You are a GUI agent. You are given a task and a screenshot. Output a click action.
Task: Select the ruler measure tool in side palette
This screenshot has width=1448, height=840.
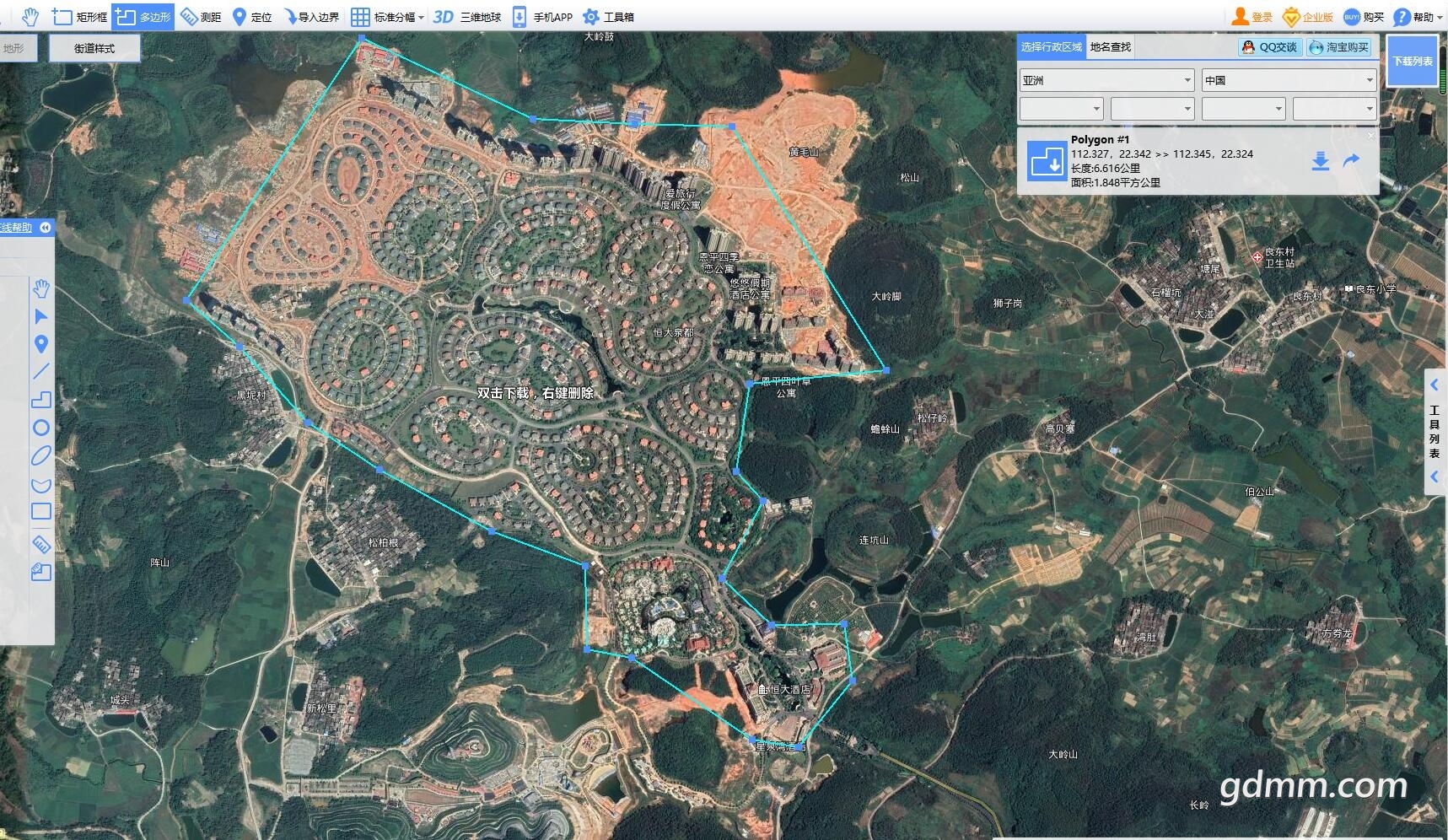40,544
